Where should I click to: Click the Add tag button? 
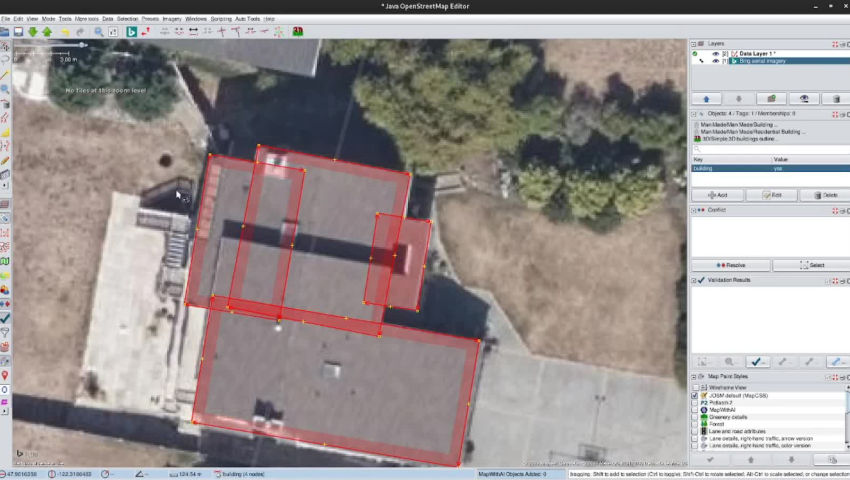[x=717, y=195]
